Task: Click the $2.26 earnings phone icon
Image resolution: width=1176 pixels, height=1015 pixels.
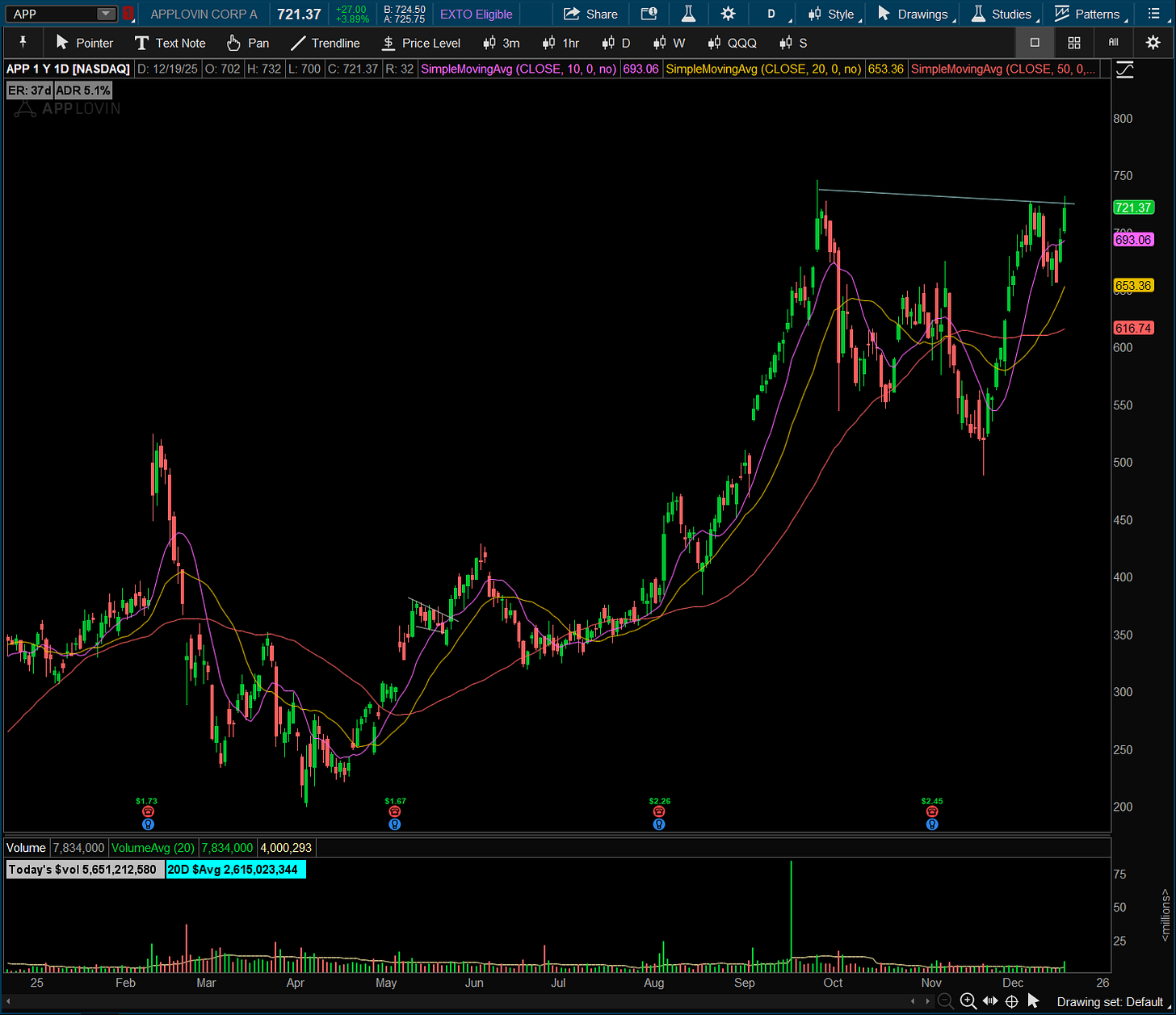Action: click(659, 812)
